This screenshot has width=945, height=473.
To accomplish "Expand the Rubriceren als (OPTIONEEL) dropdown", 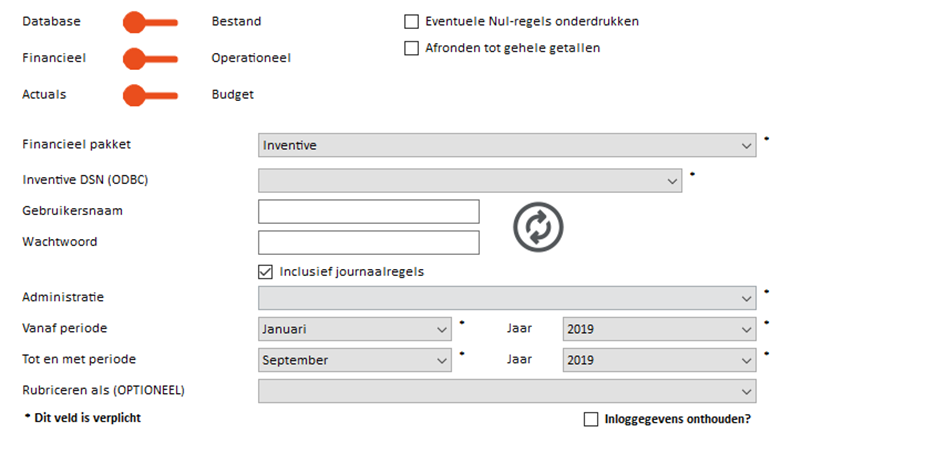I will pos(507,391).
